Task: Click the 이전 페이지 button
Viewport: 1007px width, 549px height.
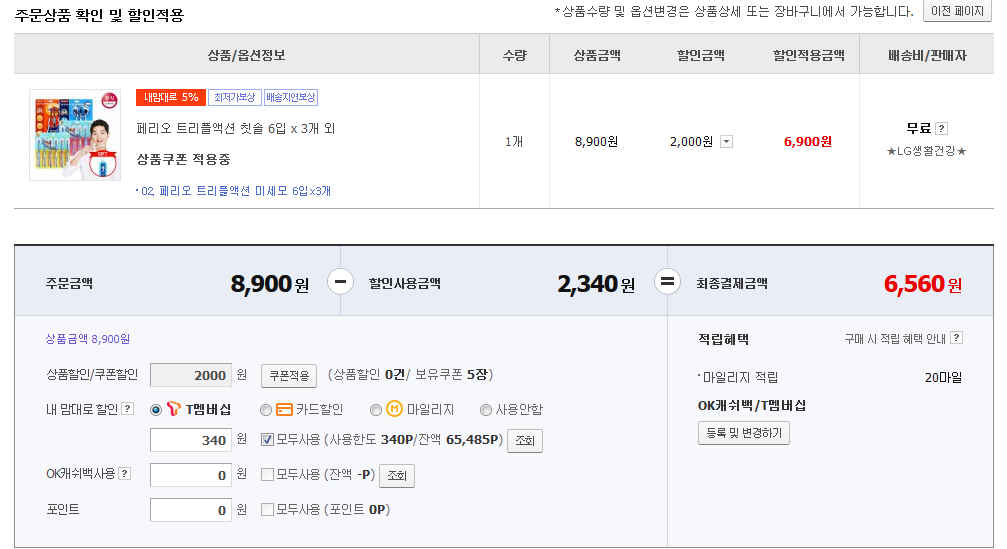Action: 956,11
